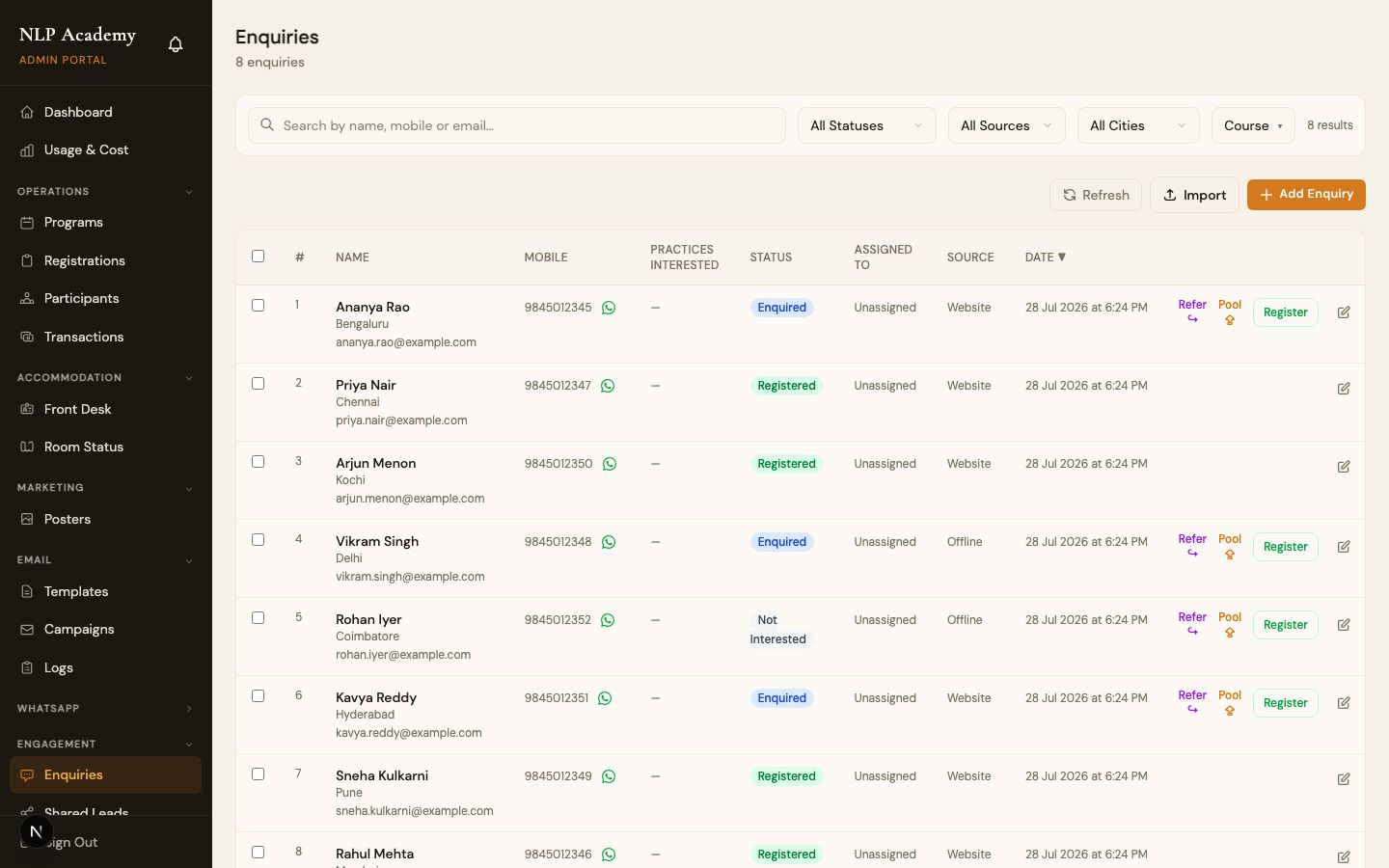Check the box for Arjun Menon
Image resolution: width=1389 pixels, height=868 pixels.
(258, 462)
